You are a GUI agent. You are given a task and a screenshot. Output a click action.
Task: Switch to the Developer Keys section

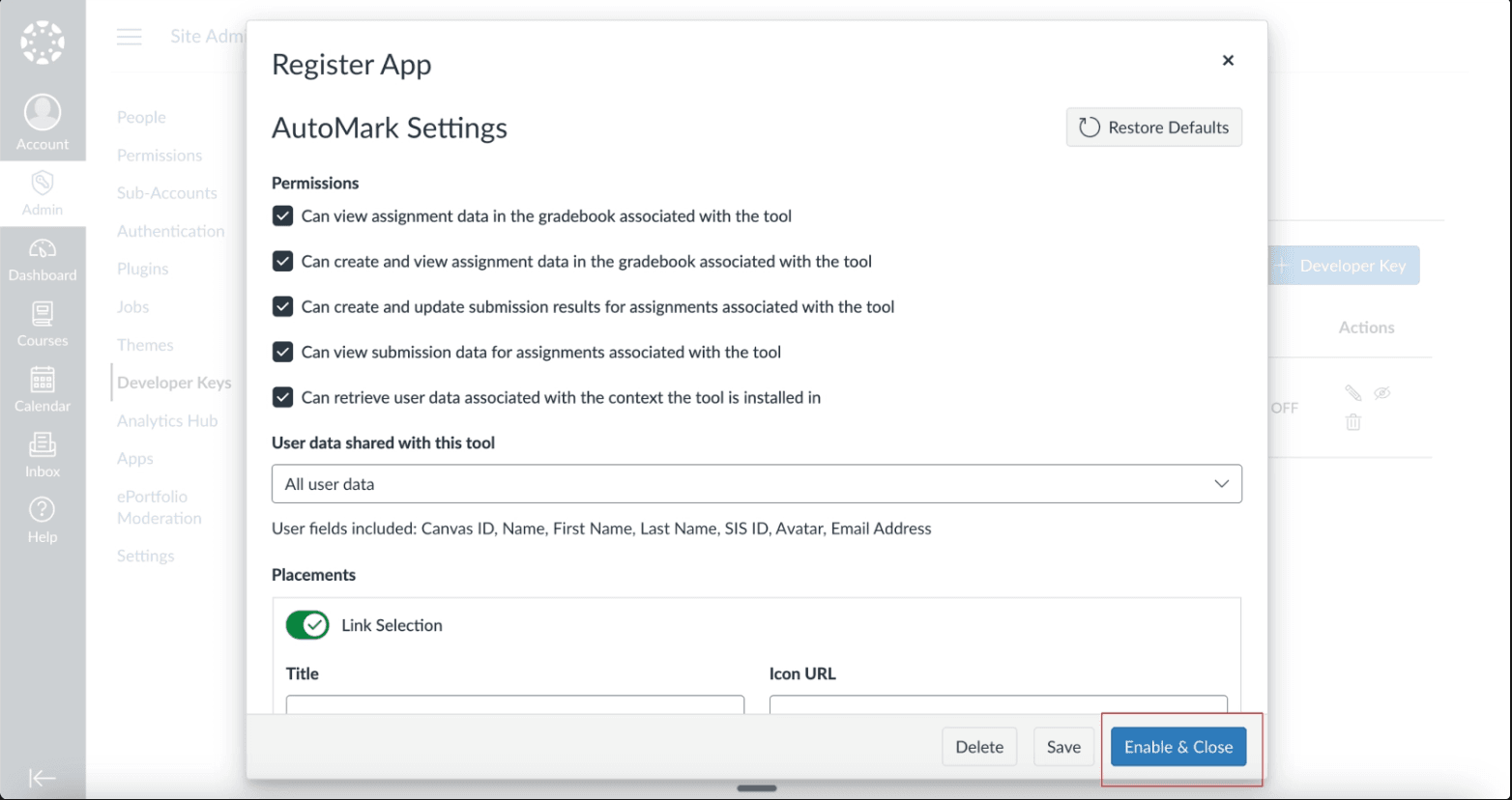[175, 383]
